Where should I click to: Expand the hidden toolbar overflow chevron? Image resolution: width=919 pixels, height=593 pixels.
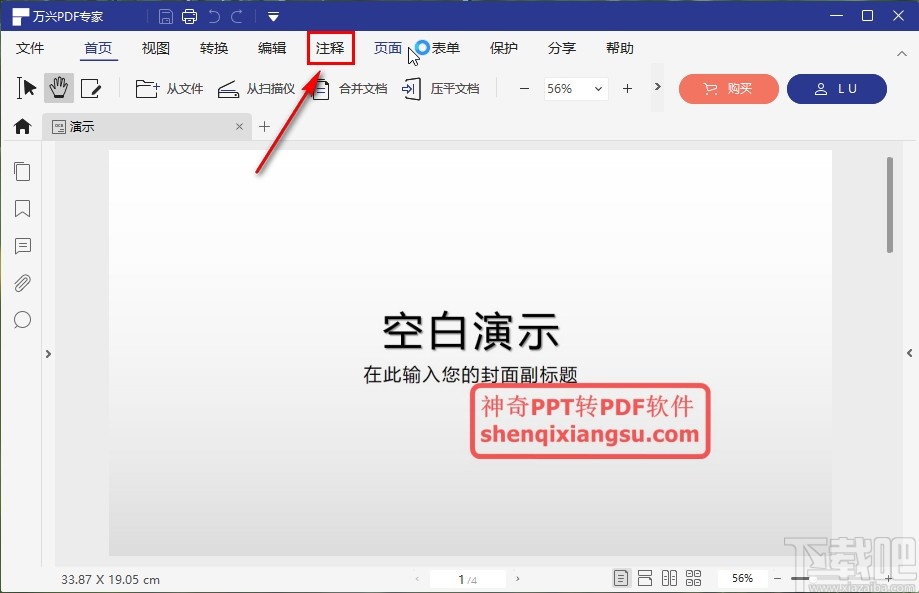[657, 87]
